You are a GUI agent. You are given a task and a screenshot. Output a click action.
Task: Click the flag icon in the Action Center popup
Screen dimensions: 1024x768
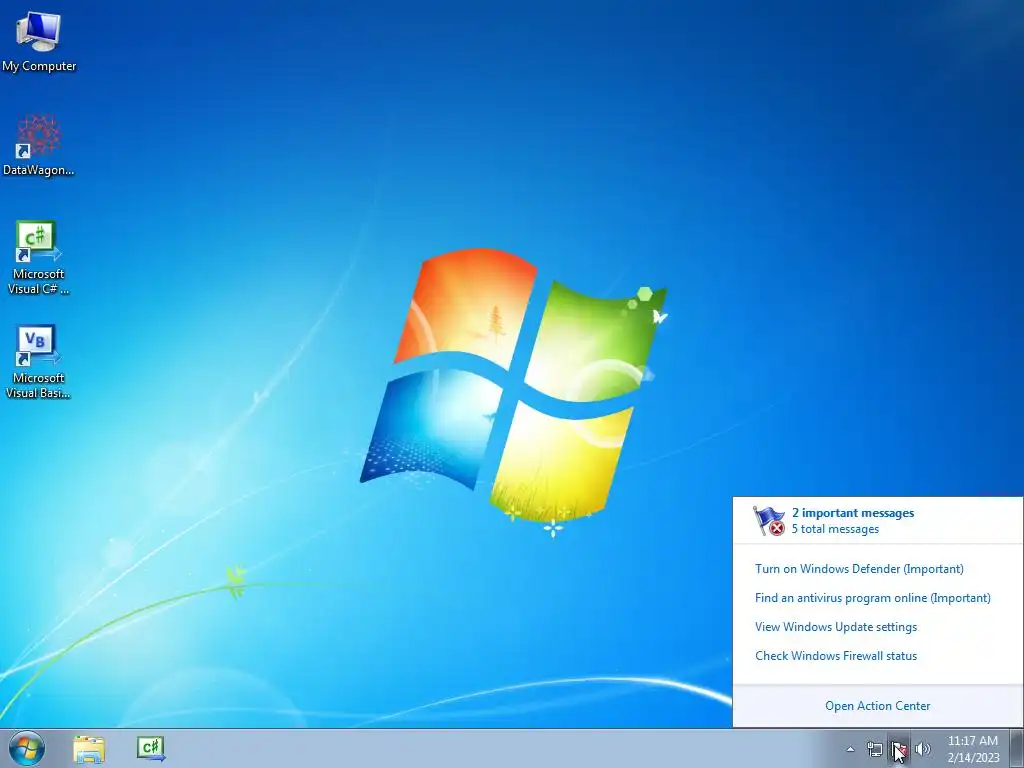click(x=769, y=520)
